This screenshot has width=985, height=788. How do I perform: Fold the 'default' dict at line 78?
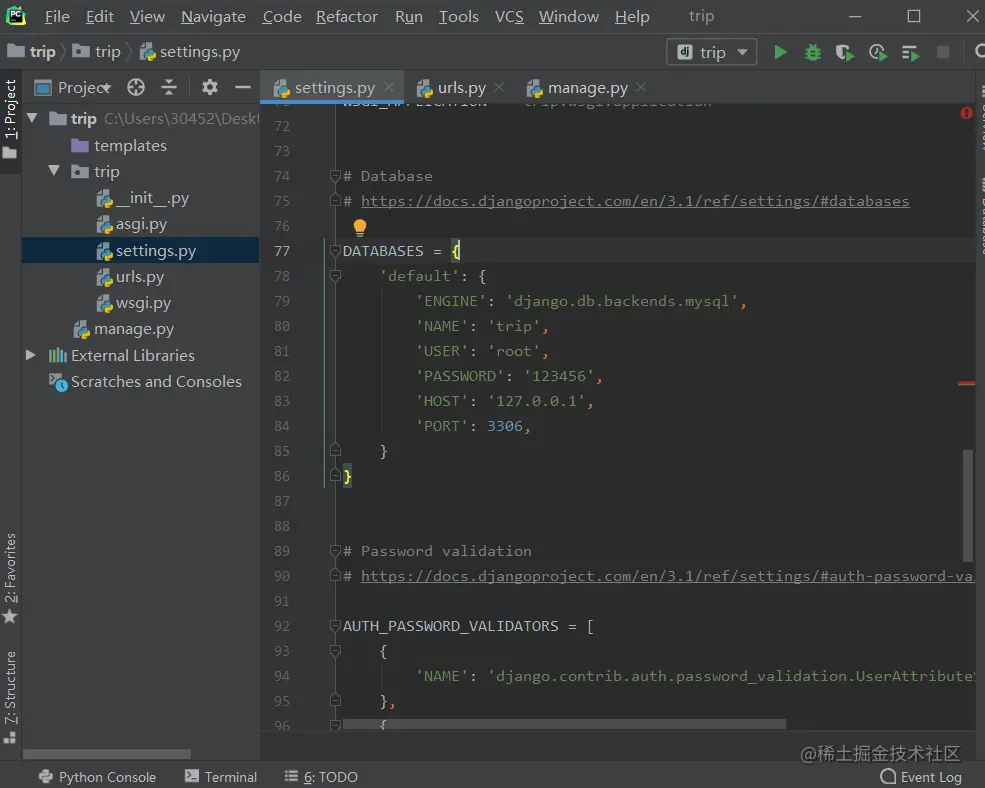(x=335, y=276)
